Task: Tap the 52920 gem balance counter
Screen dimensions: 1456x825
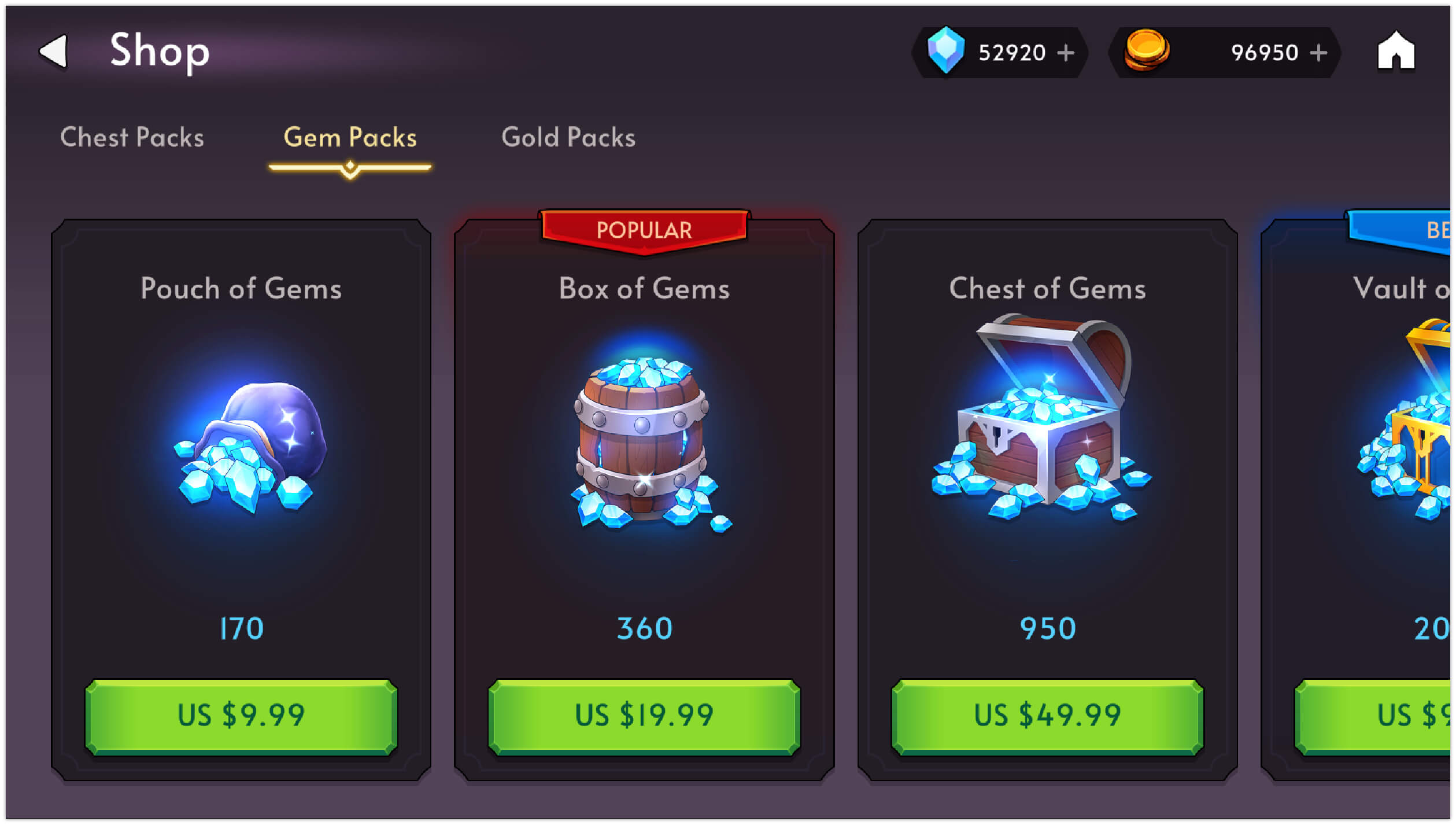Action: coord(1012,53)
